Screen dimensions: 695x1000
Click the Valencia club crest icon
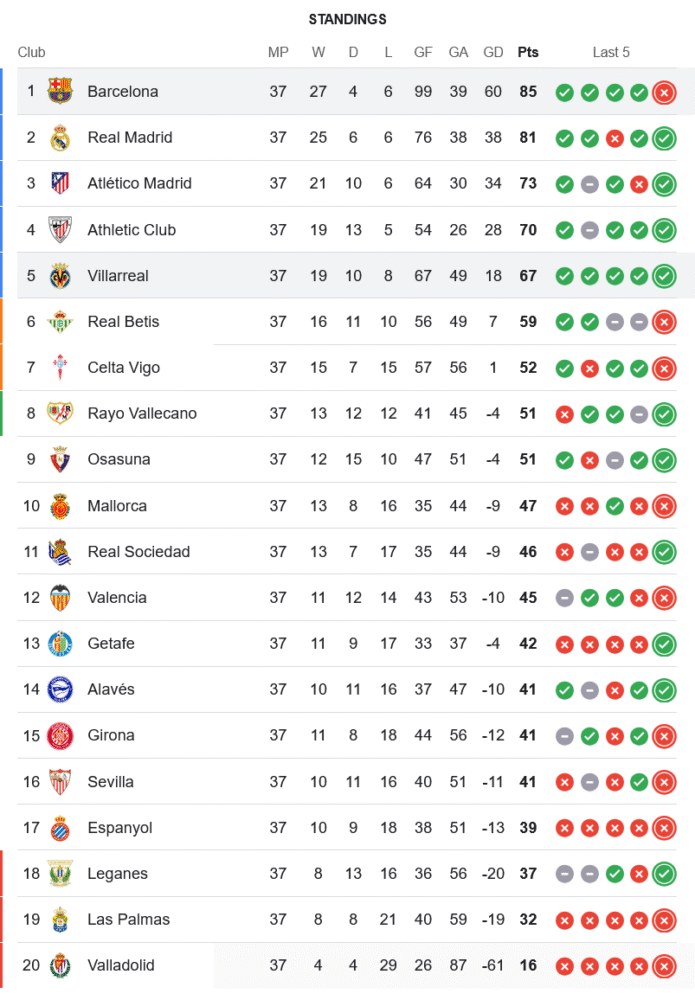60,597
